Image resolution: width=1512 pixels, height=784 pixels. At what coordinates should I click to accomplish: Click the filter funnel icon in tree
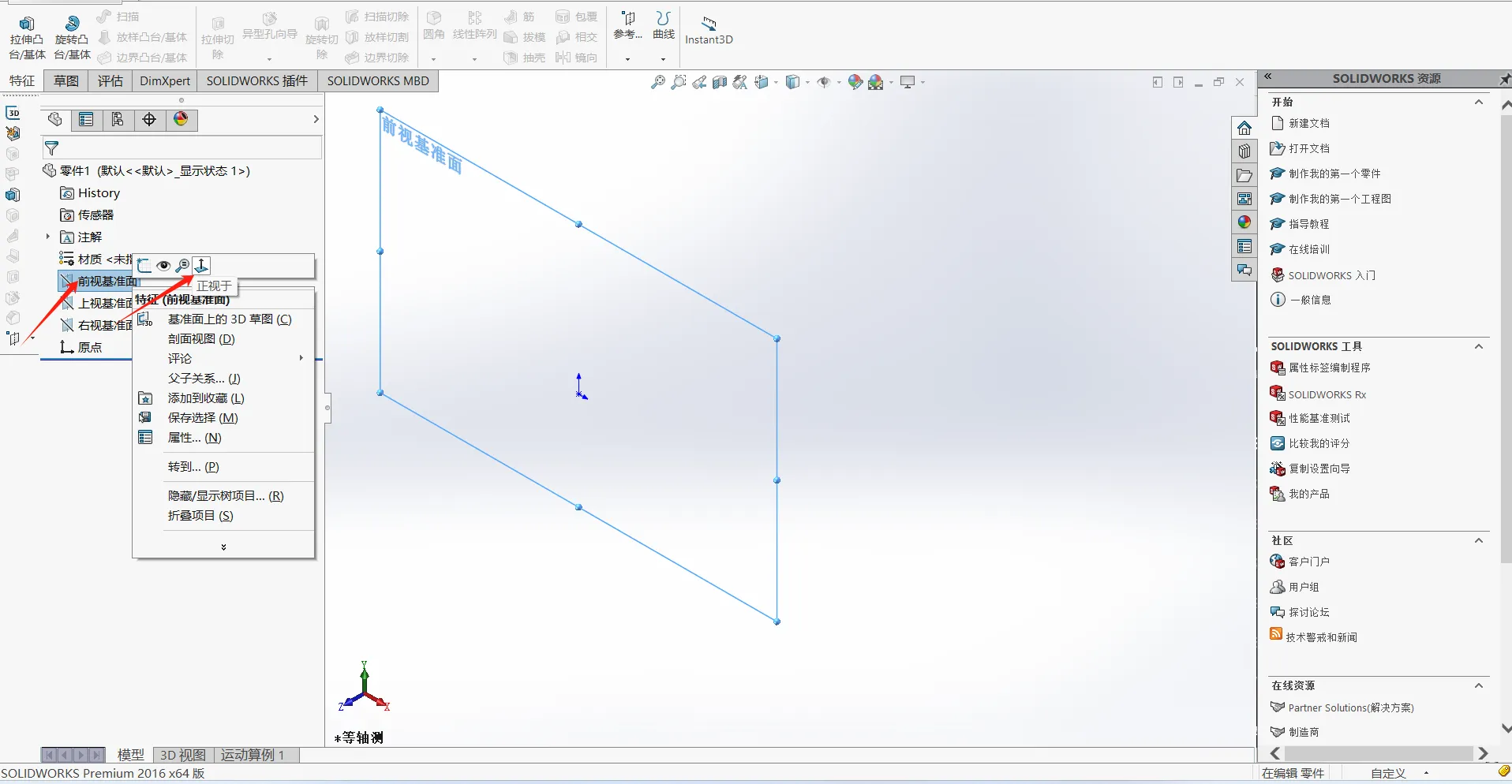tap(52, 147)
